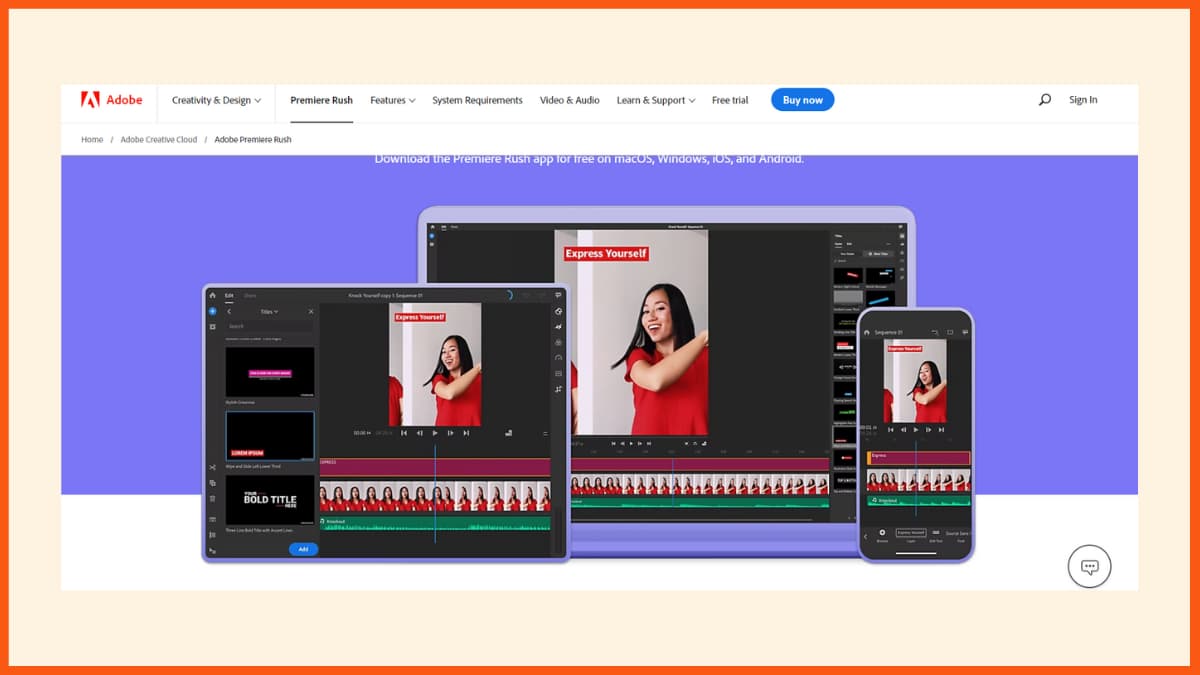1200x675 pixels.
Task: Tap the Undo icon on the phone screen
Action: (936, 332)
